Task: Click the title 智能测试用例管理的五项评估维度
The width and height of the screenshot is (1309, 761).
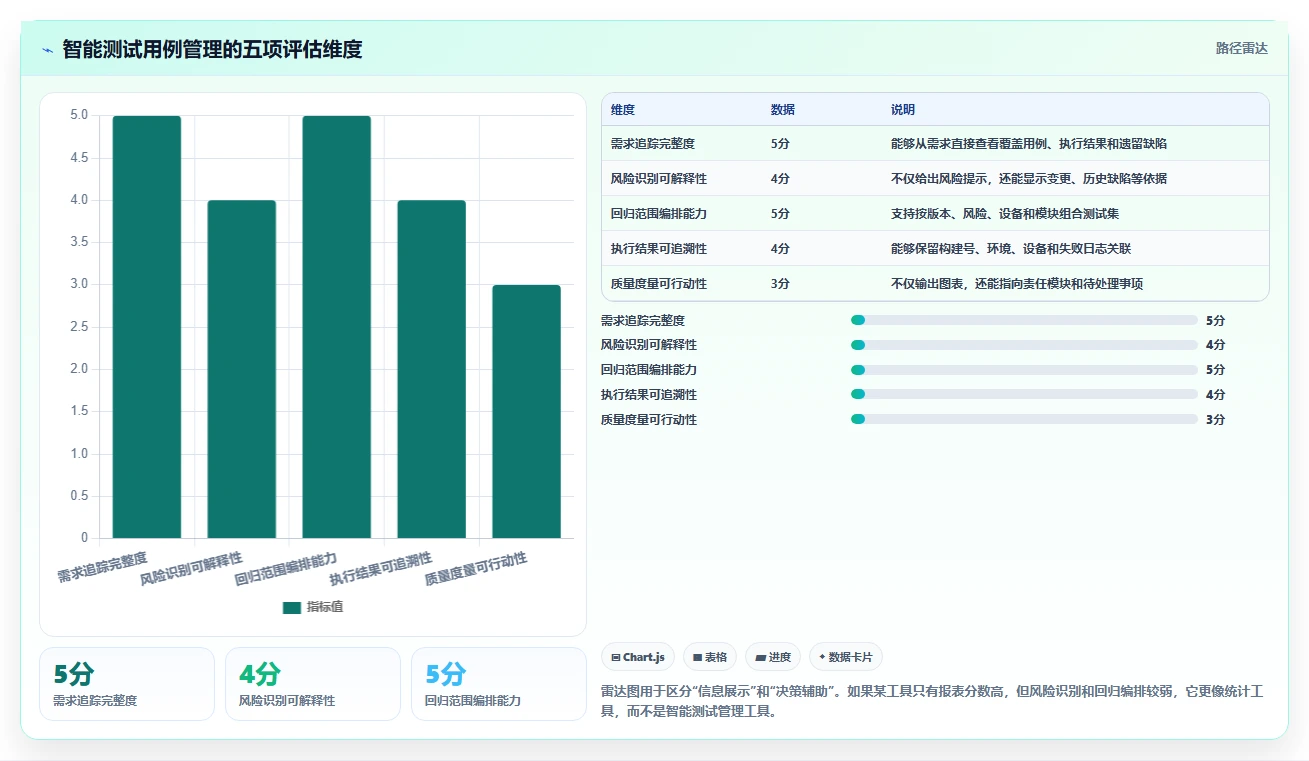Action: (x=212, y=50)
